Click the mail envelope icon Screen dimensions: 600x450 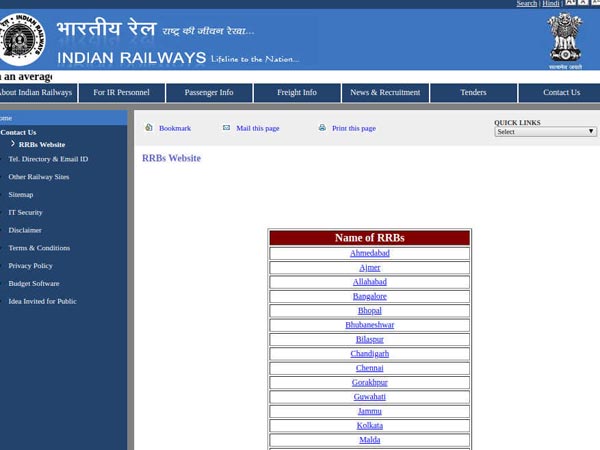[x=227, y=127]
